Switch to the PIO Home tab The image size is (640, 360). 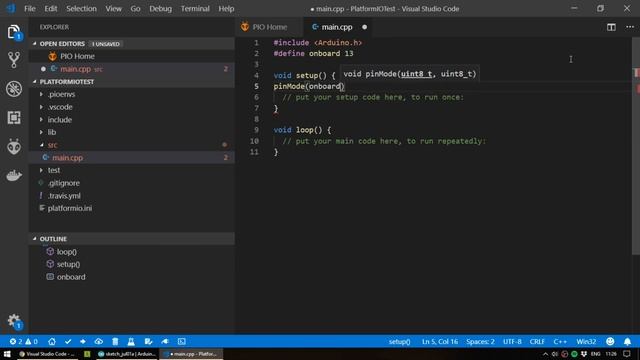point(269,27)
